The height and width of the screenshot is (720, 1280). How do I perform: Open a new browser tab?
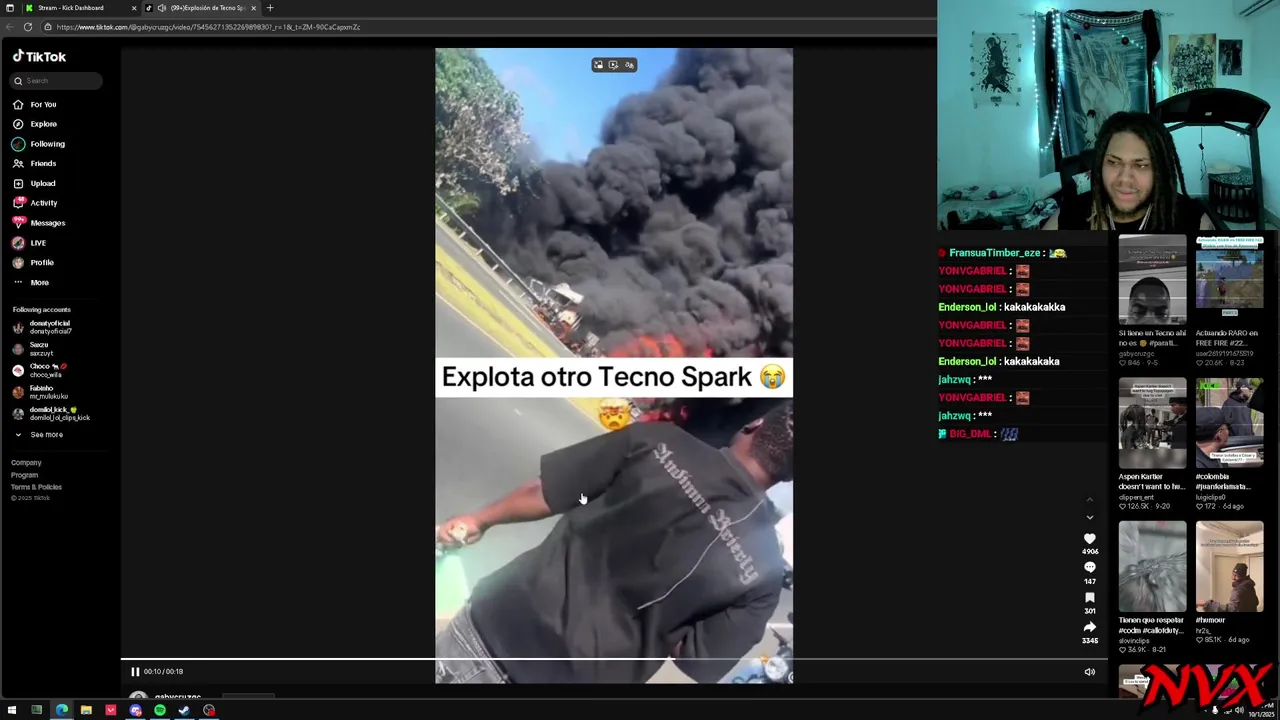click(x=269, y=8)
